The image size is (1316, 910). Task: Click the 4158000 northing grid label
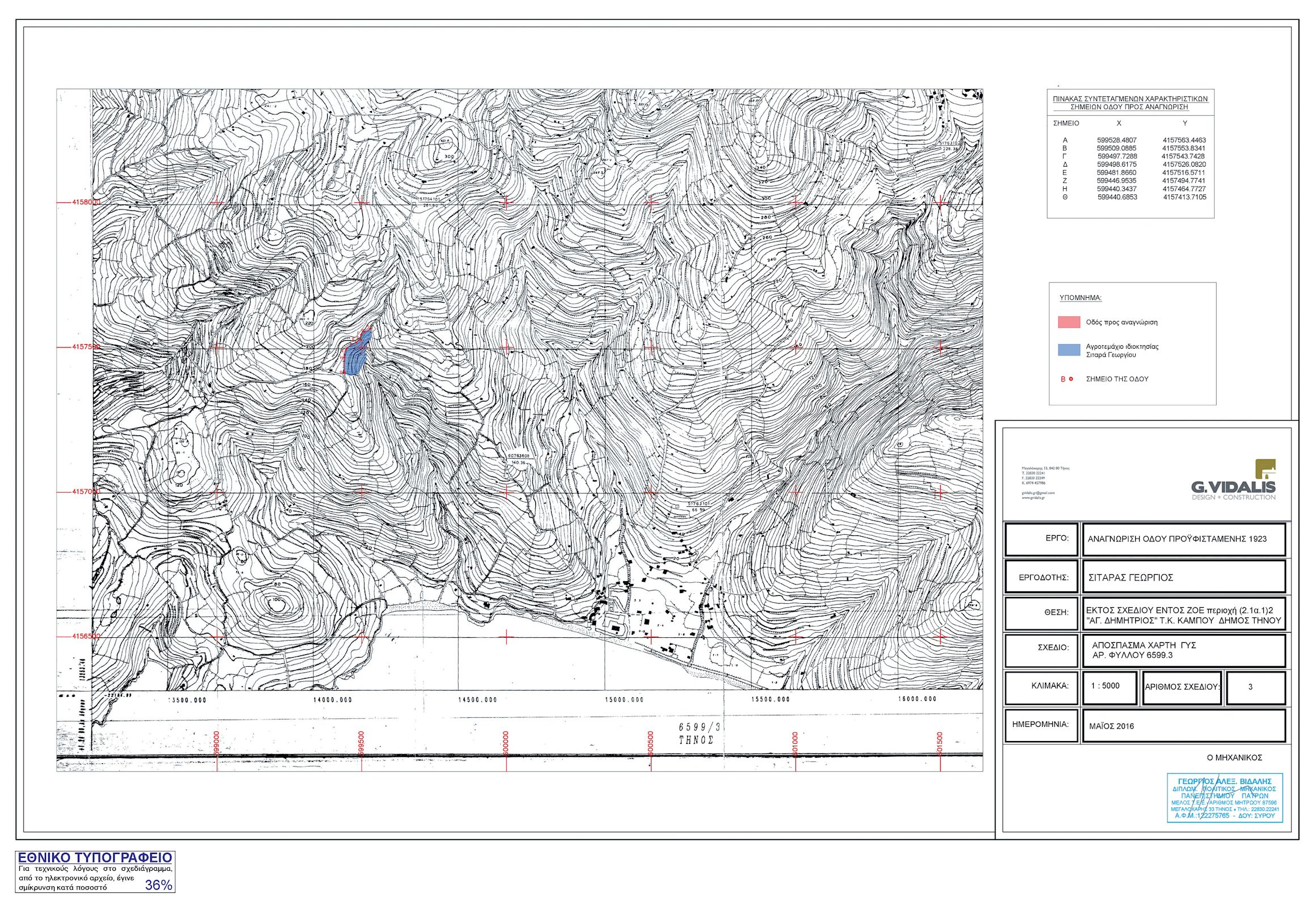click(x=86, y=202)
